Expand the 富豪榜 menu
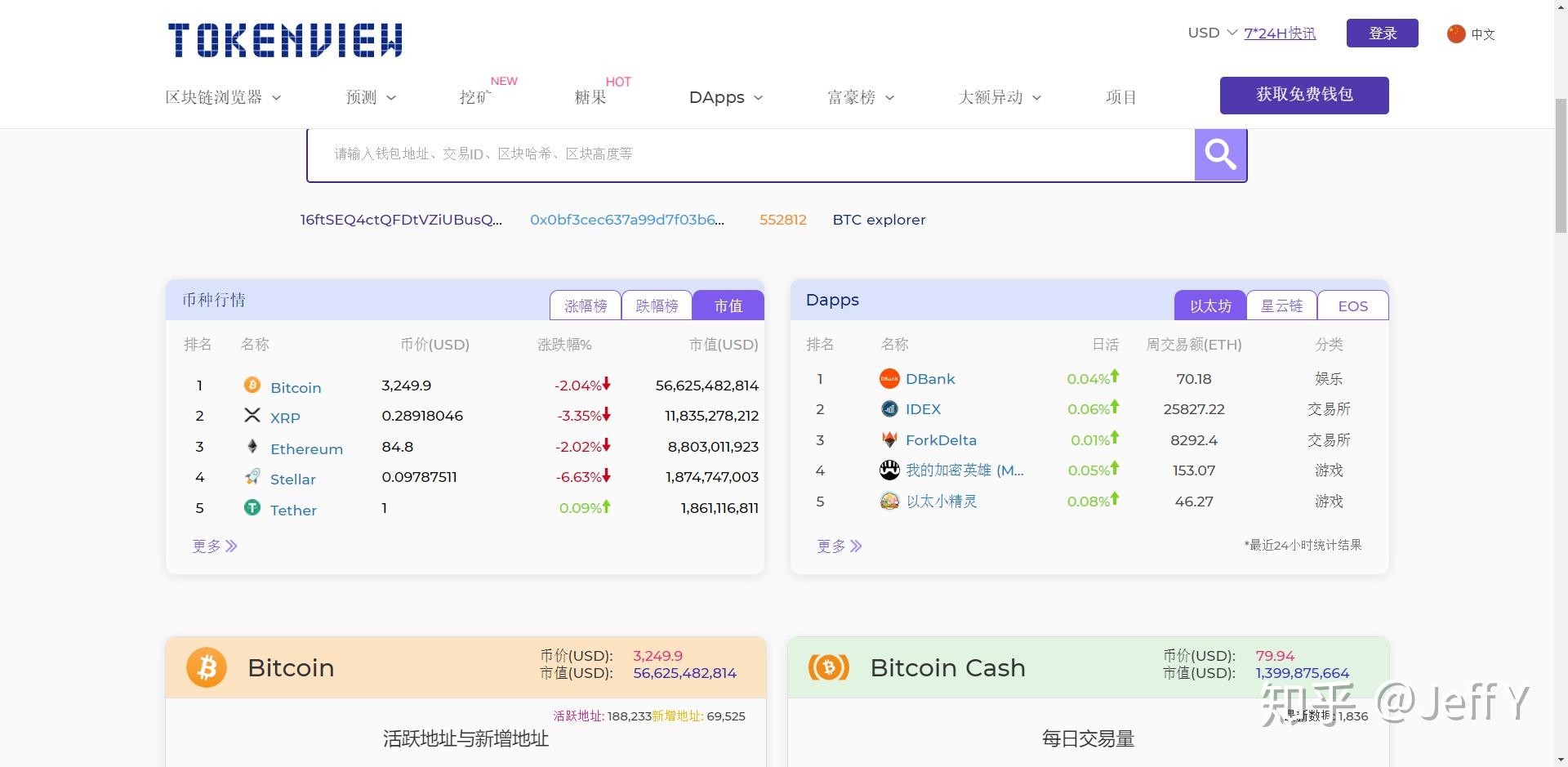 coord(861,97)
